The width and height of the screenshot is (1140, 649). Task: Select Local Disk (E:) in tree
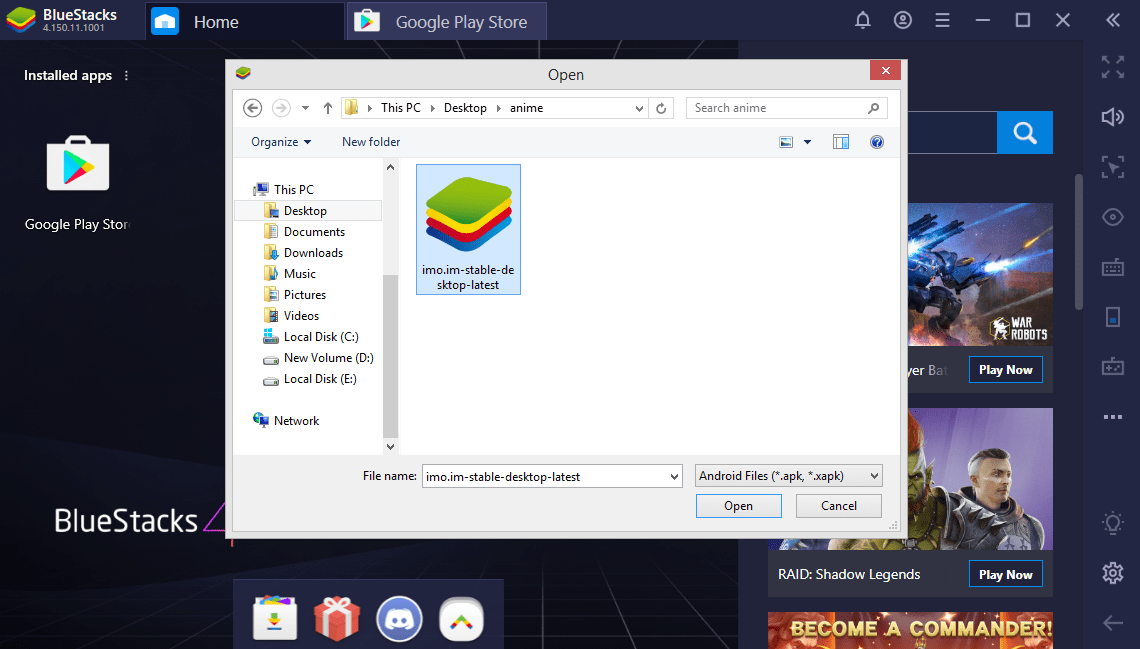320,379
